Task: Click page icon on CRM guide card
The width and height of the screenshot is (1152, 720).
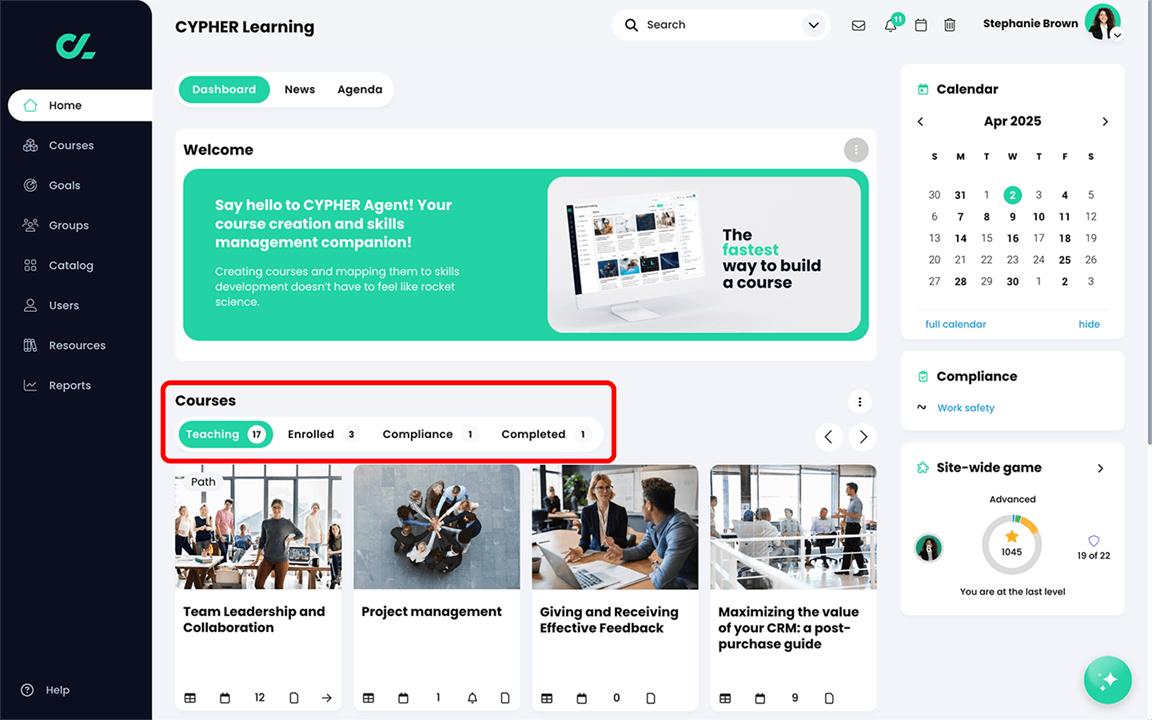Action: click(x=829, y=698)
